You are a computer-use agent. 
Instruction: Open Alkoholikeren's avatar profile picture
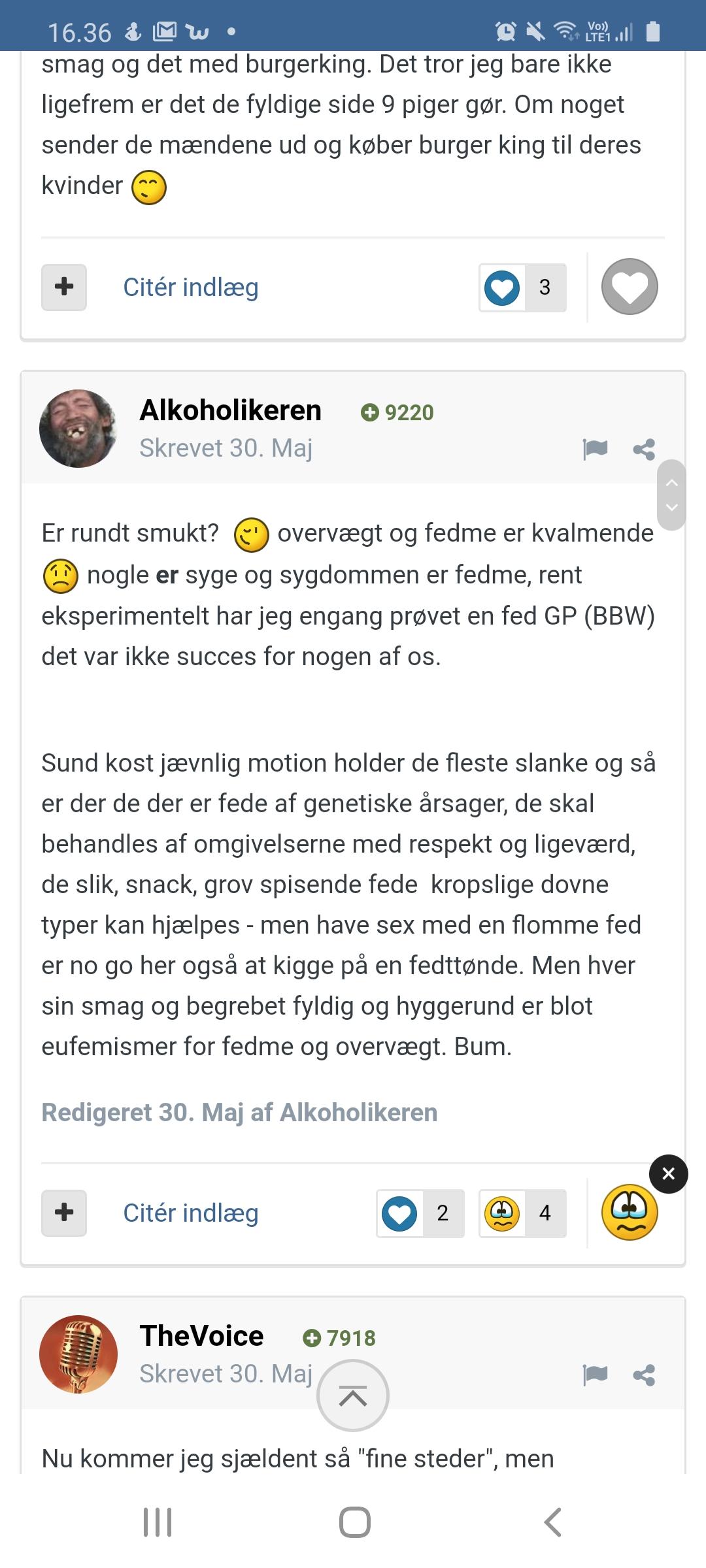click(78, 429)
